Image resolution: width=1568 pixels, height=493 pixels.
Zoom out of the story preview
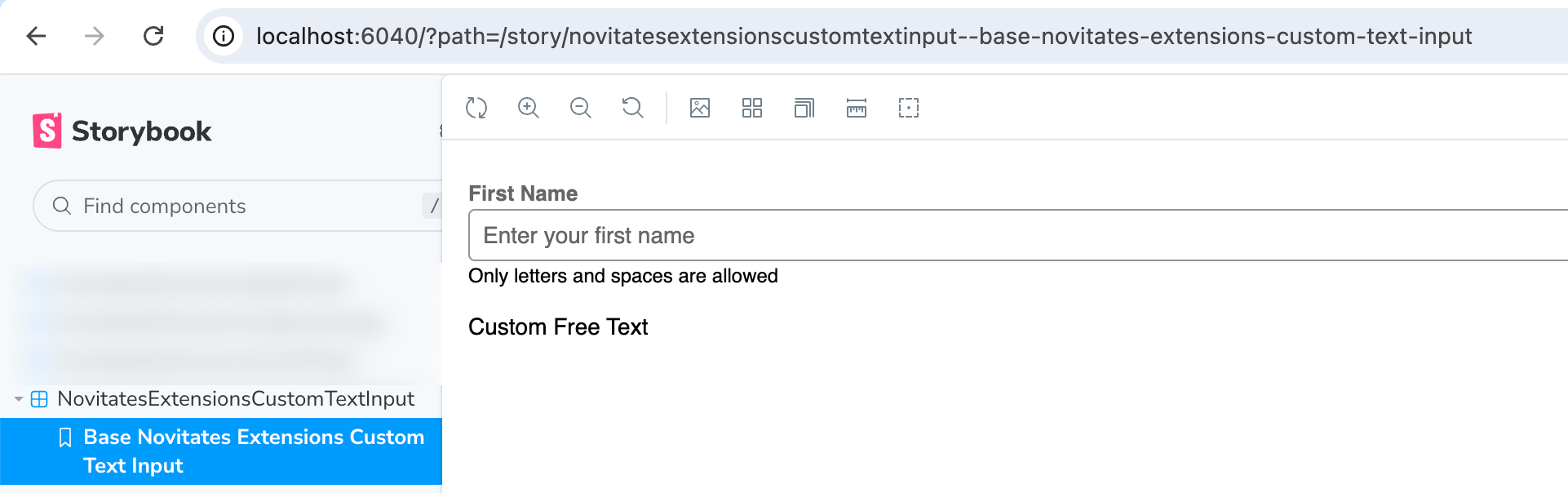tap(581, 108)
